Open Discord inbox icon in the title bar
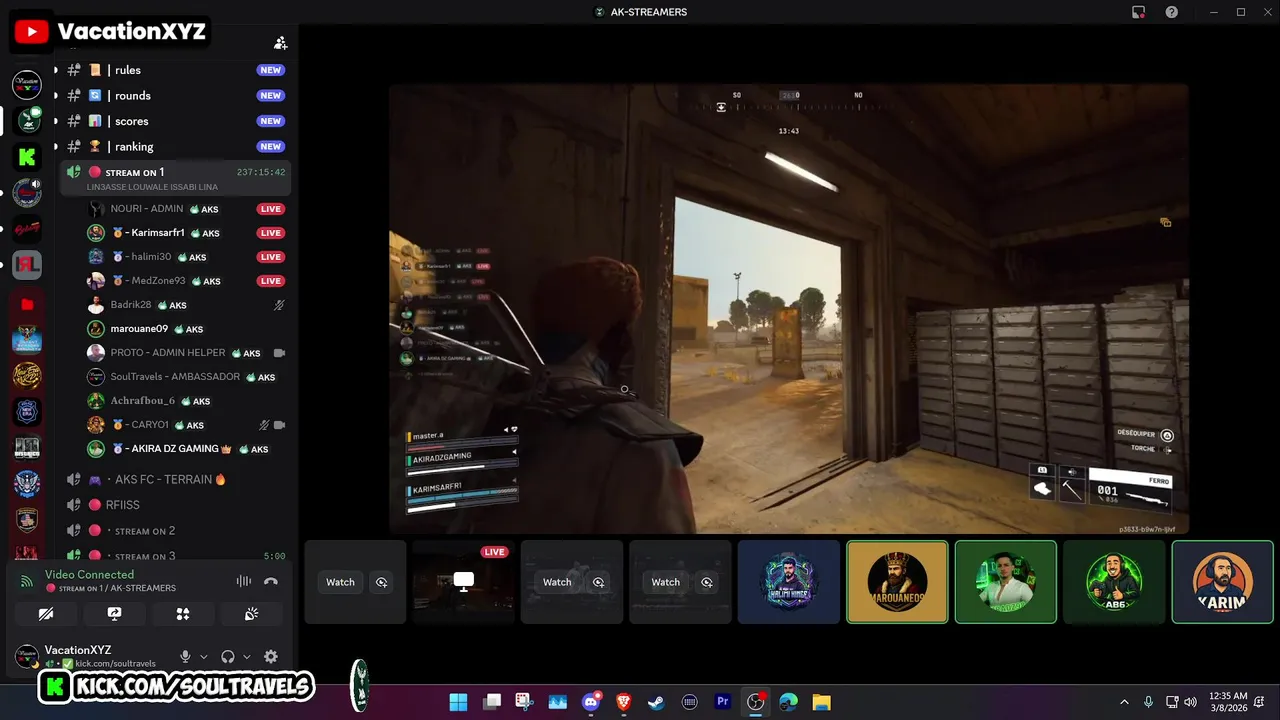 pyautogui.click(x=1138, y=12)
